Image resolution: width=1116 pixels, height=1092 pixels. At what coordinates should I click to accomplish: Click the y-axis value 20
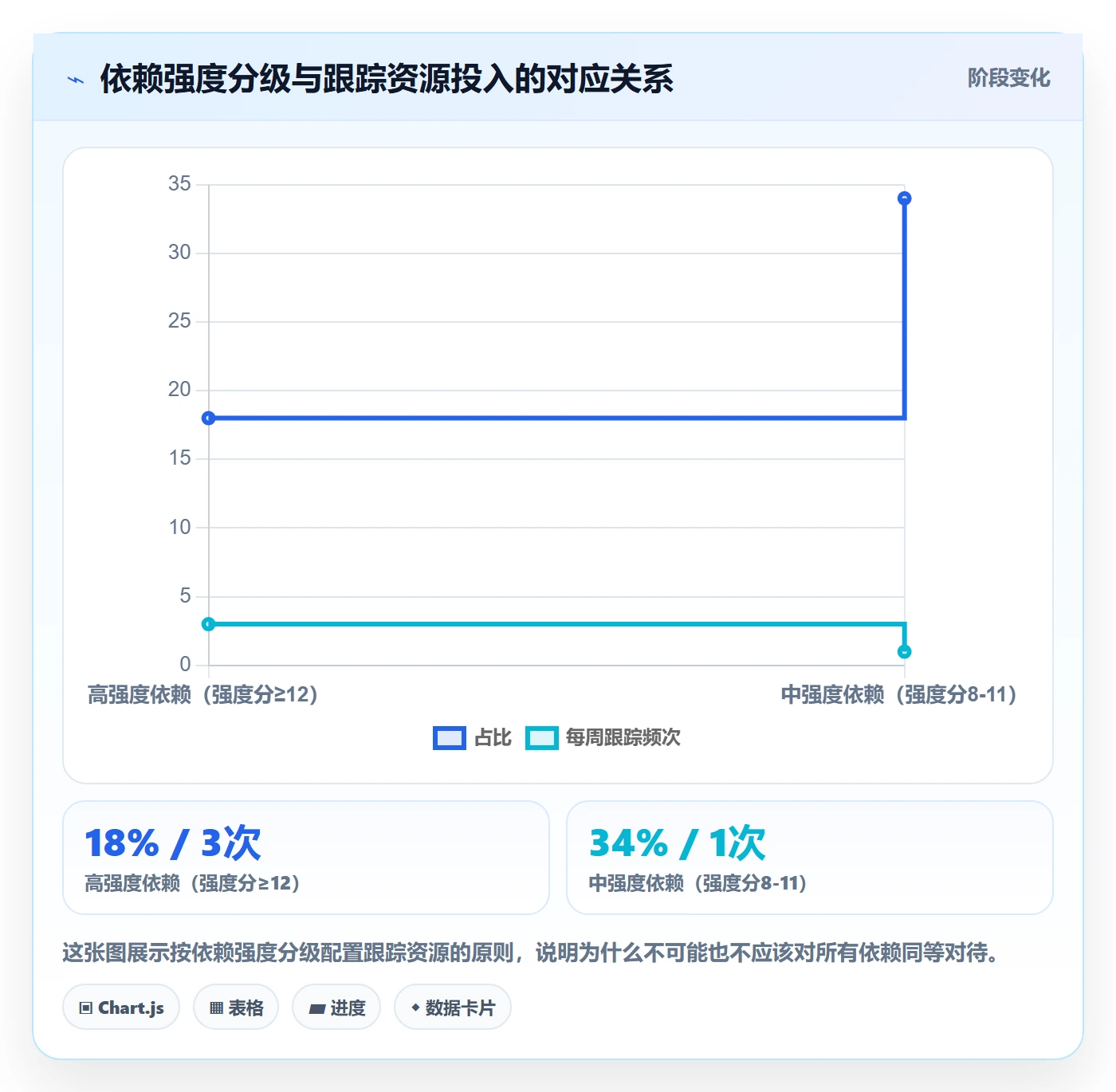coord(179,390)
